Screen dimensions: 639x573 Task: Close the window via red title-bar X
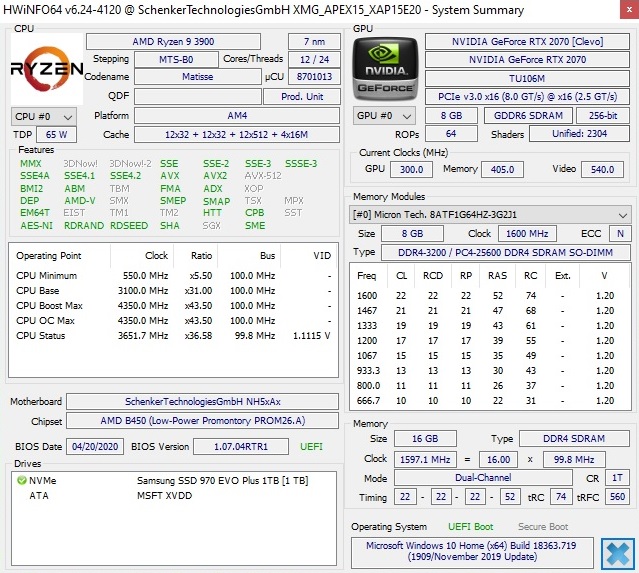(x=630, y=9)
